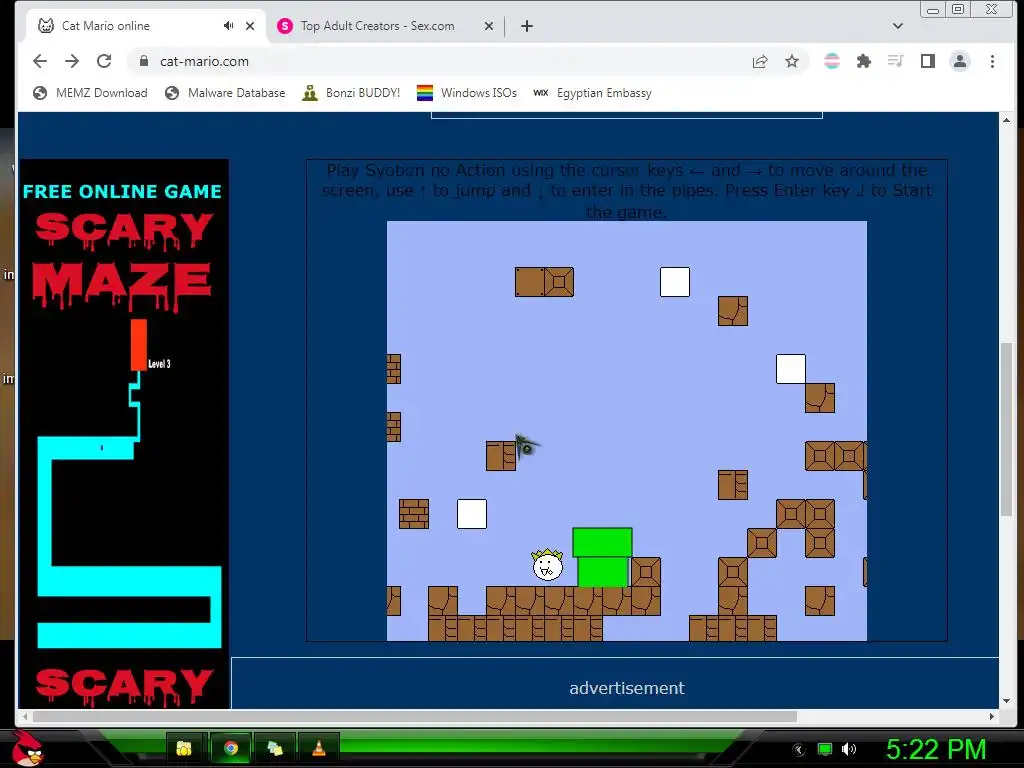Click the browser forward arrow

(x=72, y=61)
